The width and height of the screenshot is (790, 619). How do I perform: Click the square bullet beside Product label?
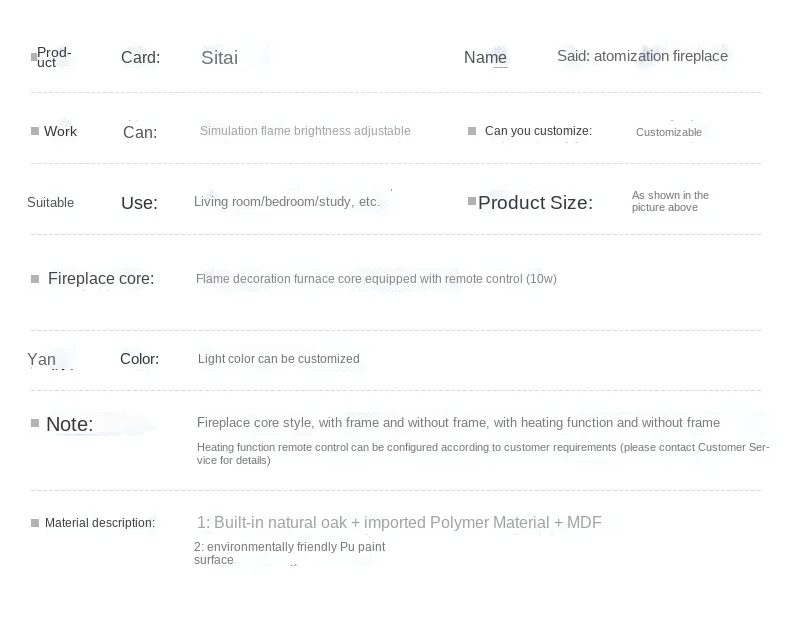[34, 57]
